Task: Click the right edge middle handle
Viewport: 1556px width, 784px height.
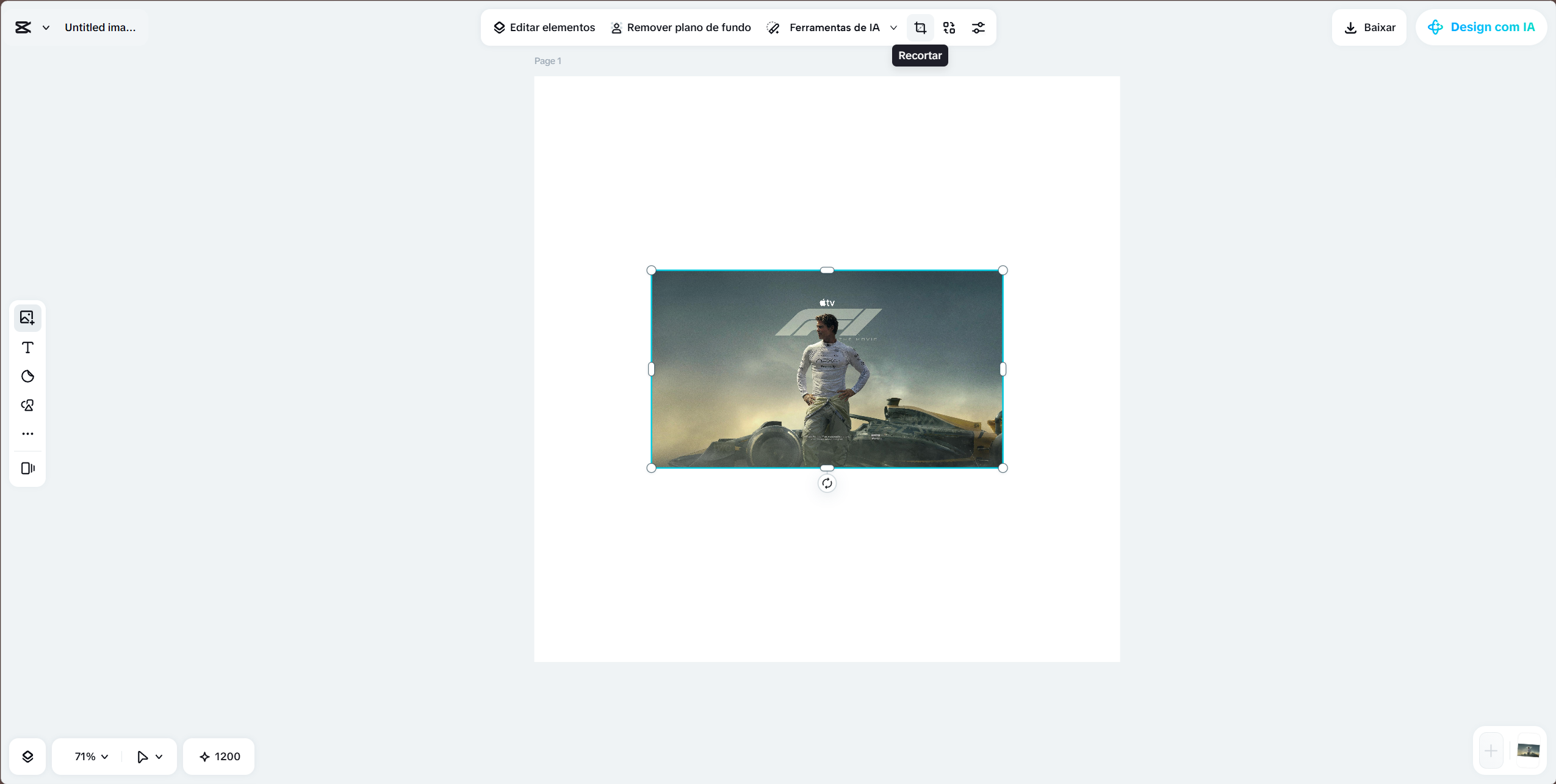Action: 1003,369
